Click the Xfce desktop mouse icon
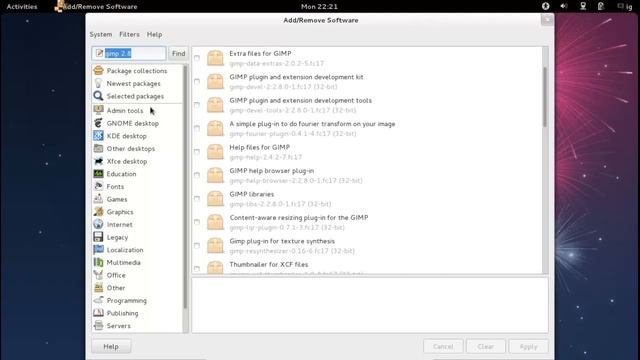The height and width of the screenshot is (360, 640). [x=98, y=161]
